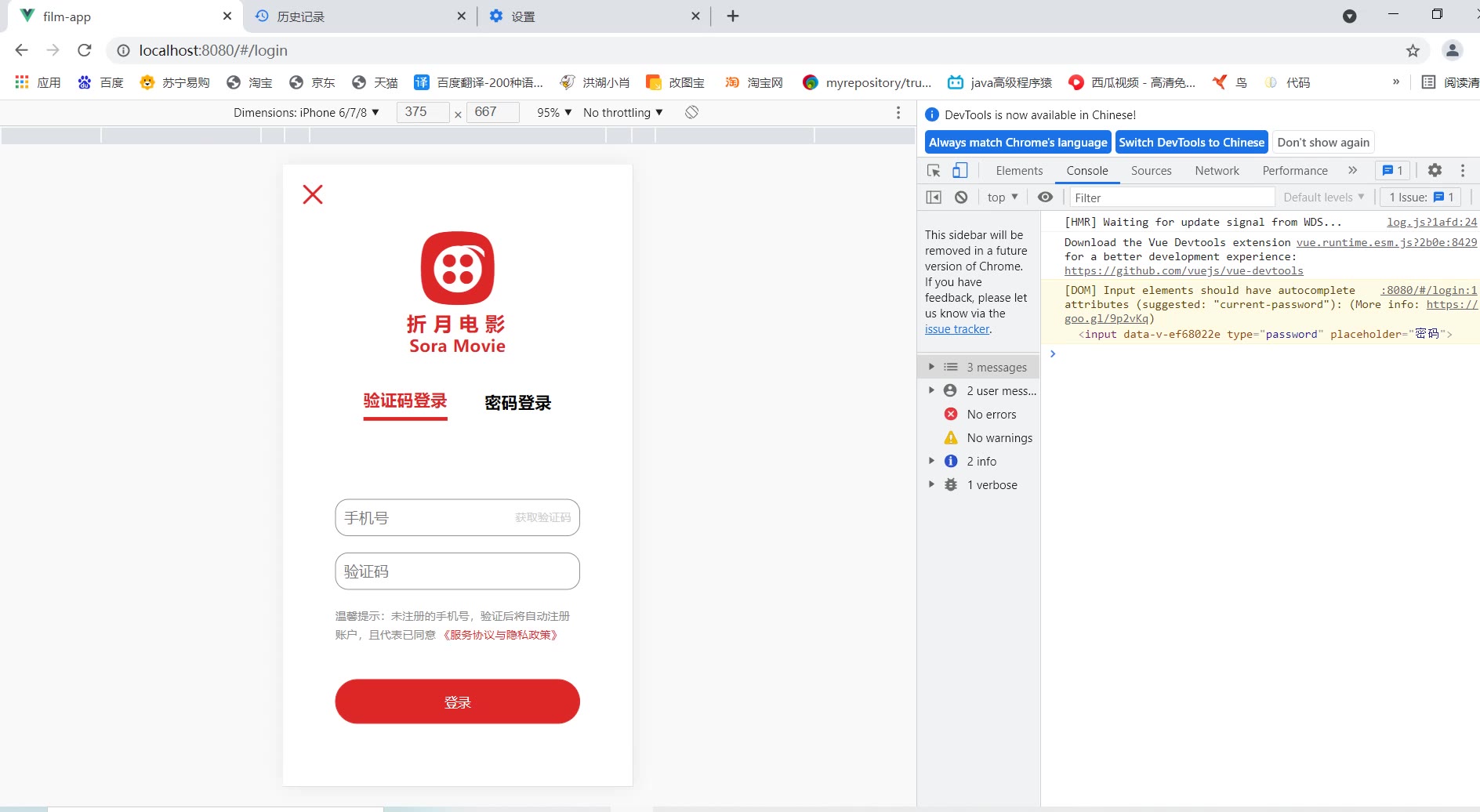Open a new browser tab
Viewport: 1480px width, 812px height.
pyautogui.click(x=733, y=16)
